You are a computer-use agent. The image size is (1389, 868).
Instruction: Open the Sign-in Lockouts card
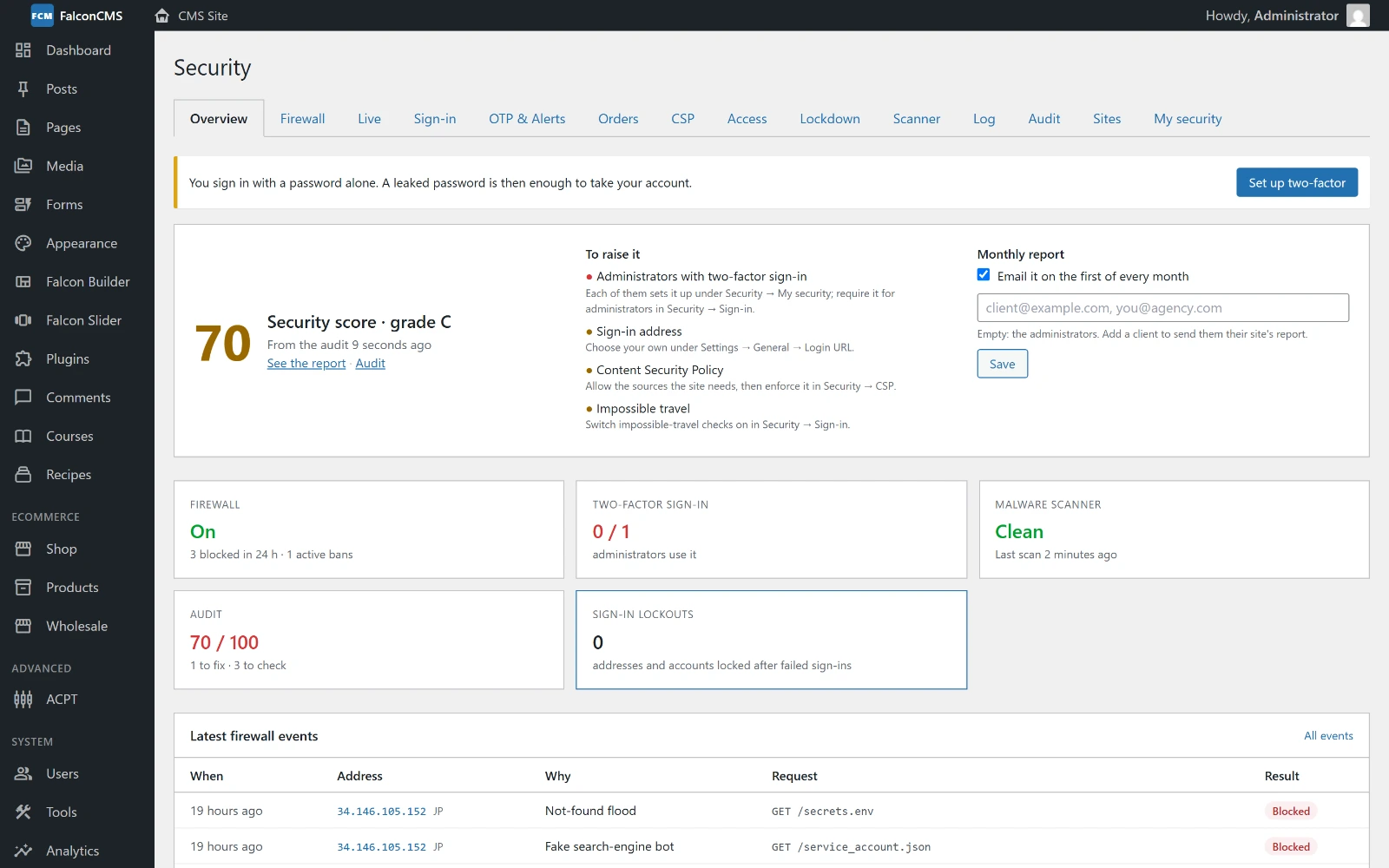point(772,641)
